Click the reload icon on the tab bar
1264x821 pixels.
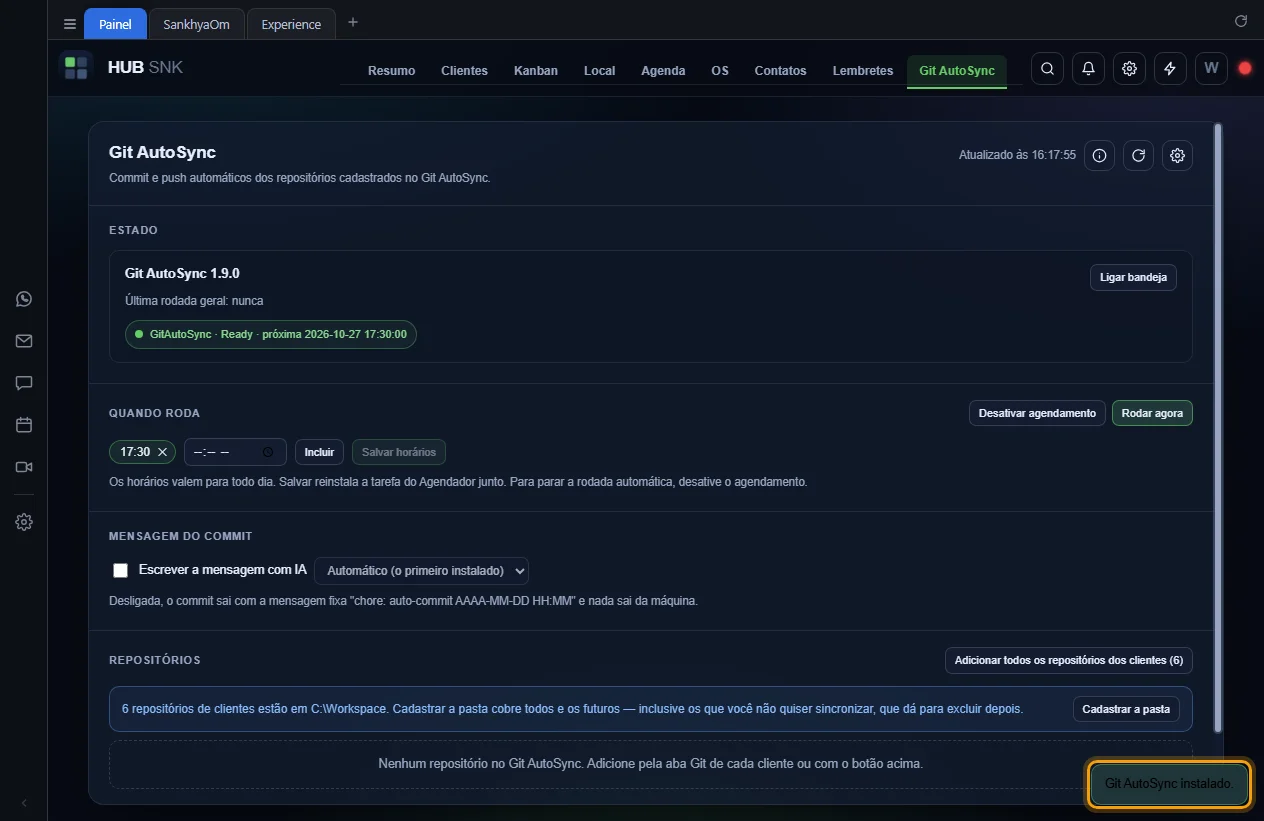click(x=1241, y=21)
